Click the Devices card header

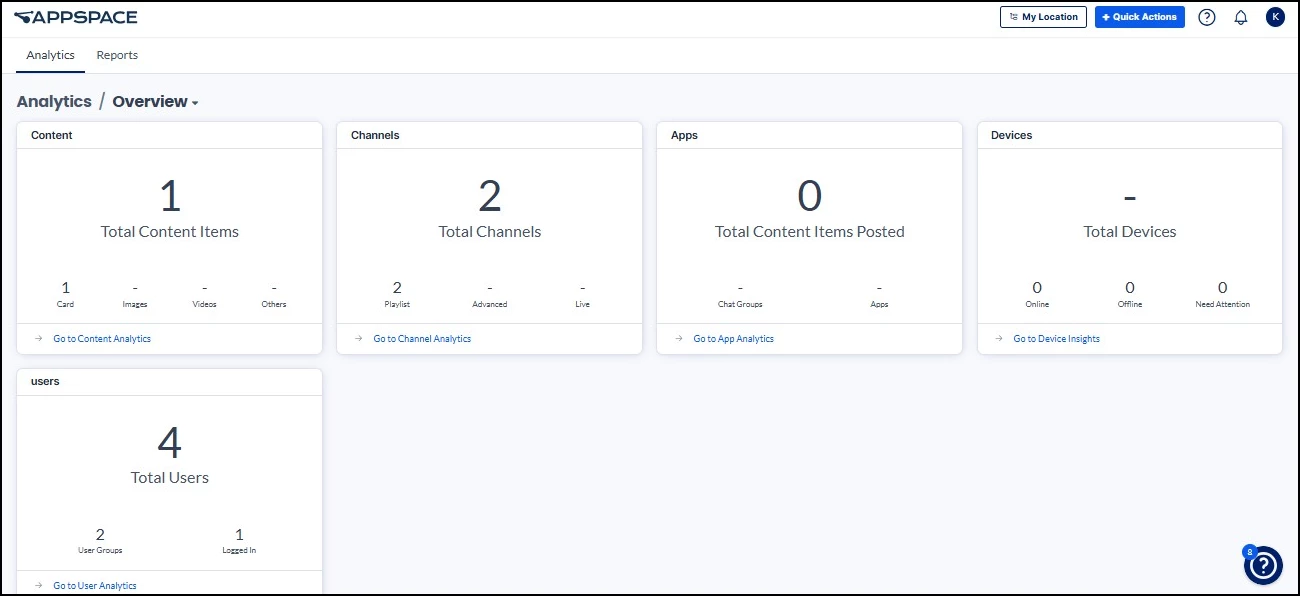pyautogui.click(x=1130, y=135)
